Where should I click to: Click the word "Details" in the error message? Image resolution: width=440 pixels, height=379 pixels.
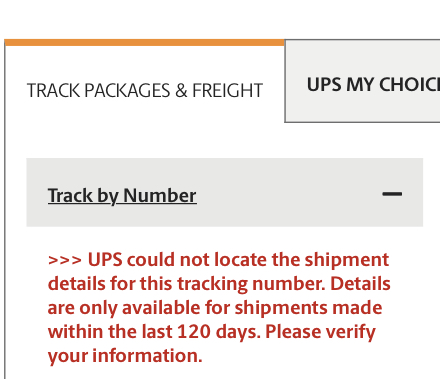click(x=360, y=284)
